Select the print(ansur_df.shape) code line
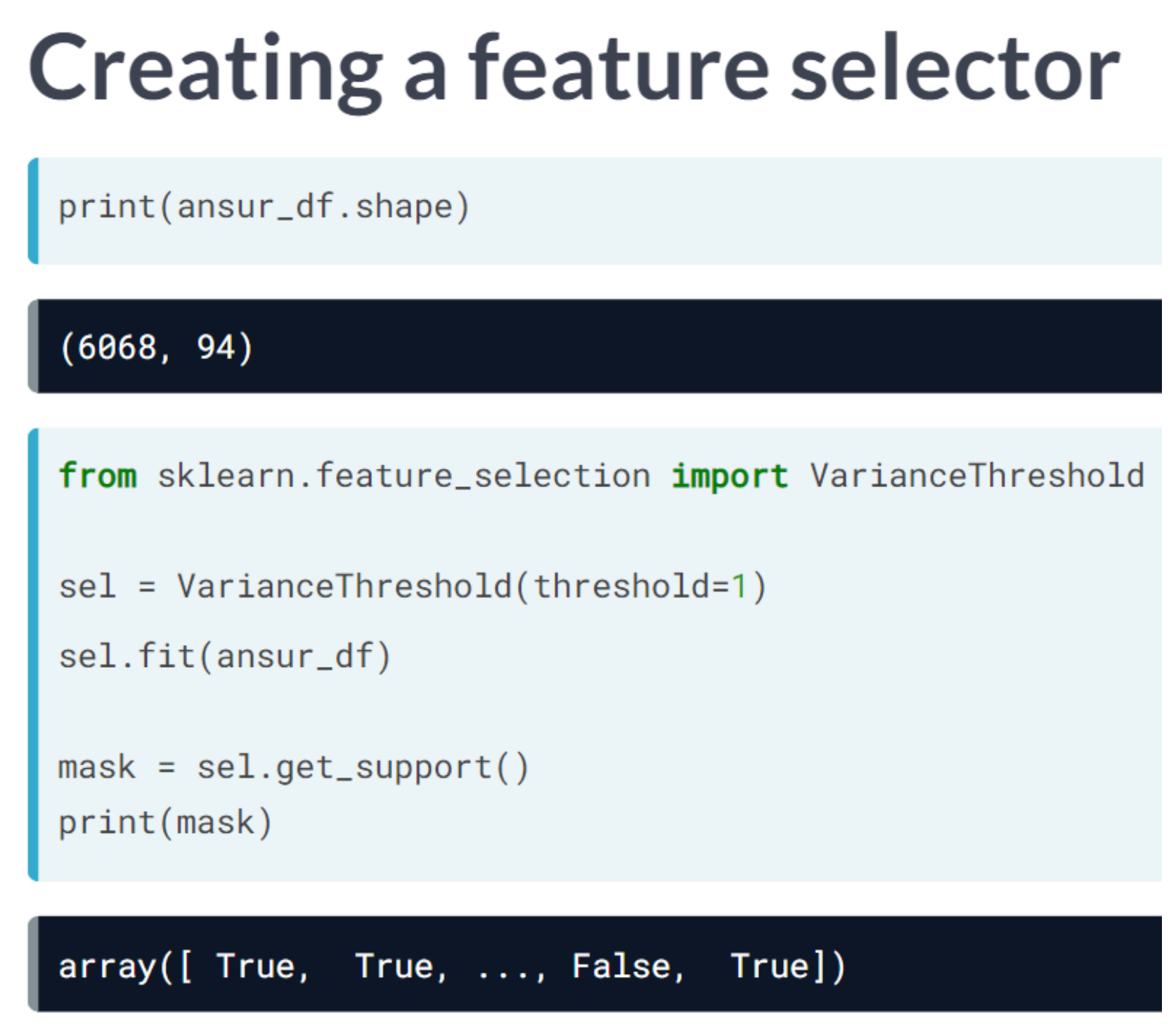 click(x=264, y=205)
